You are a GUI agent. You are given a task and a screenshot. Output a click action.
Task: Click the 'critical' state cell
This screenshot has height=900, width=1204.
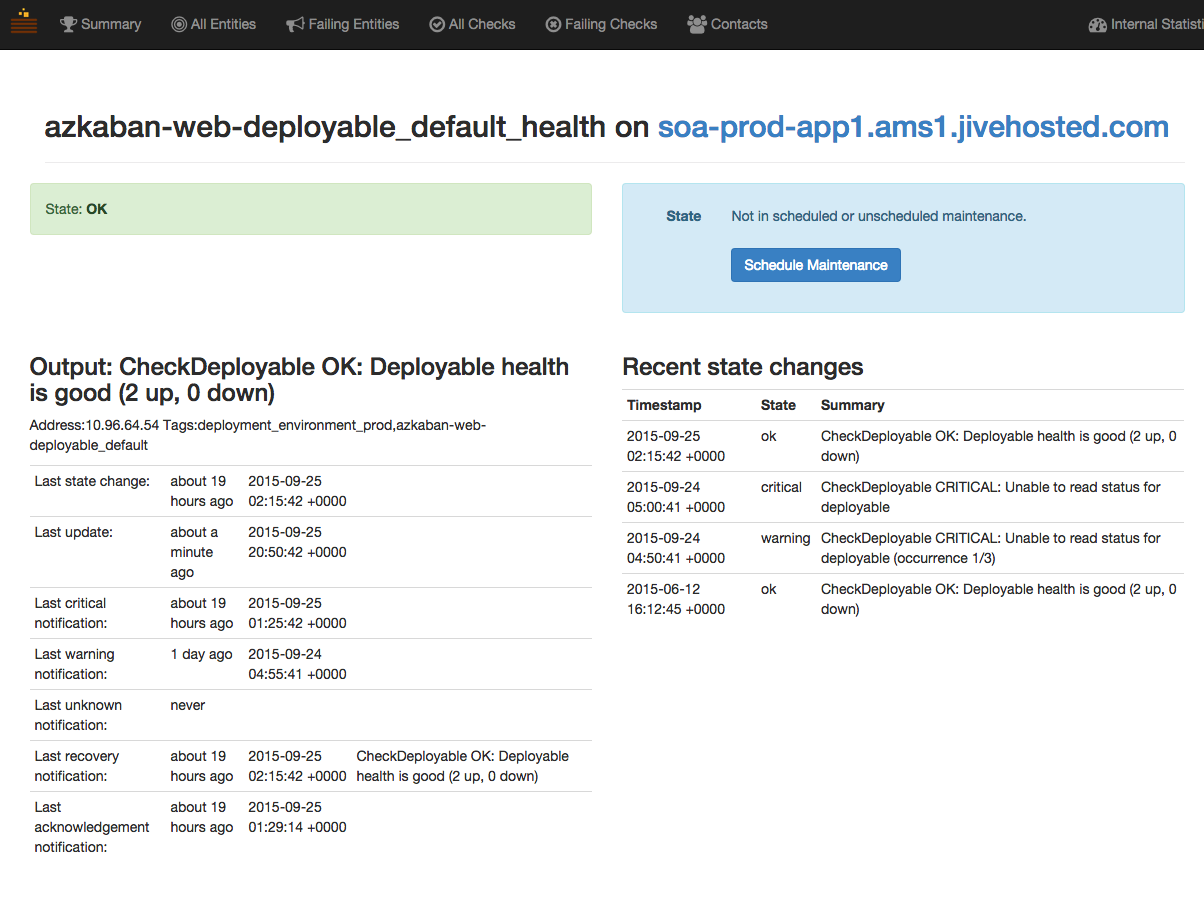pyautogui.click(x=781, y=487)
